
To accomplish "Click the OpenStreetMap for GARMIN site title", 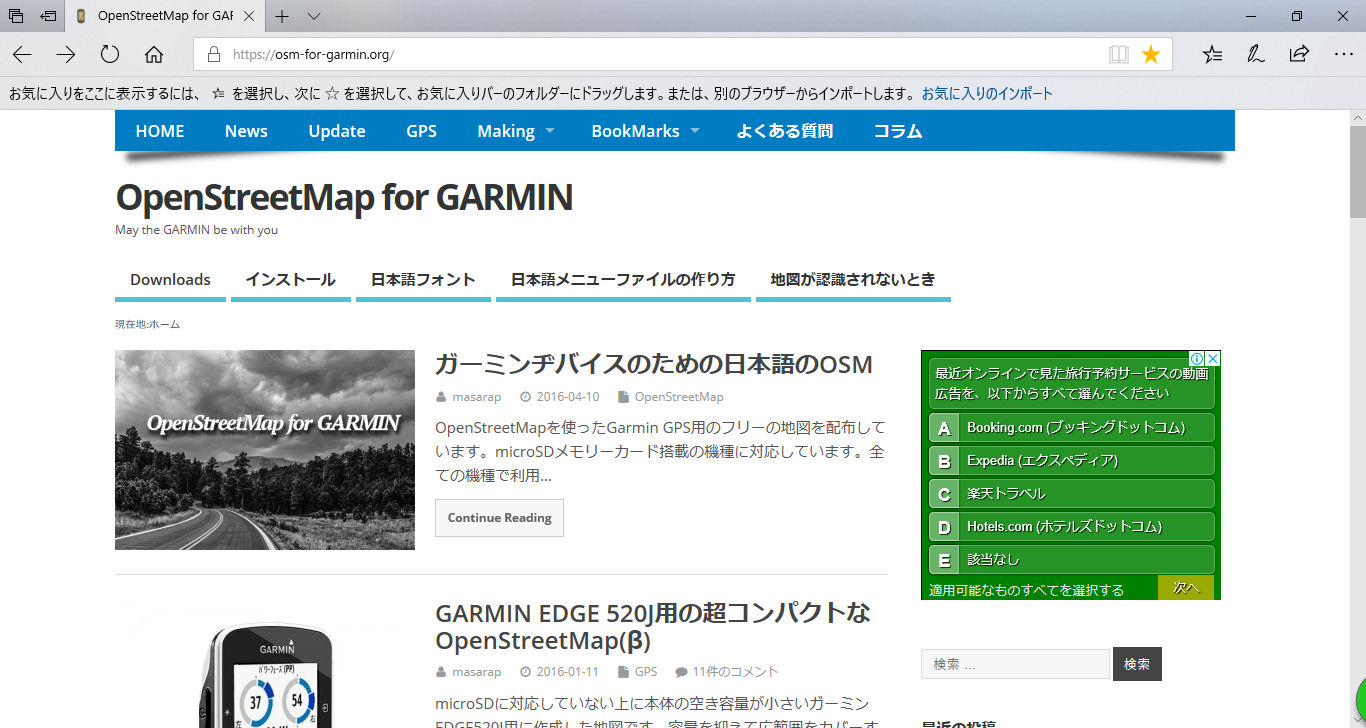I will [344, 197].
